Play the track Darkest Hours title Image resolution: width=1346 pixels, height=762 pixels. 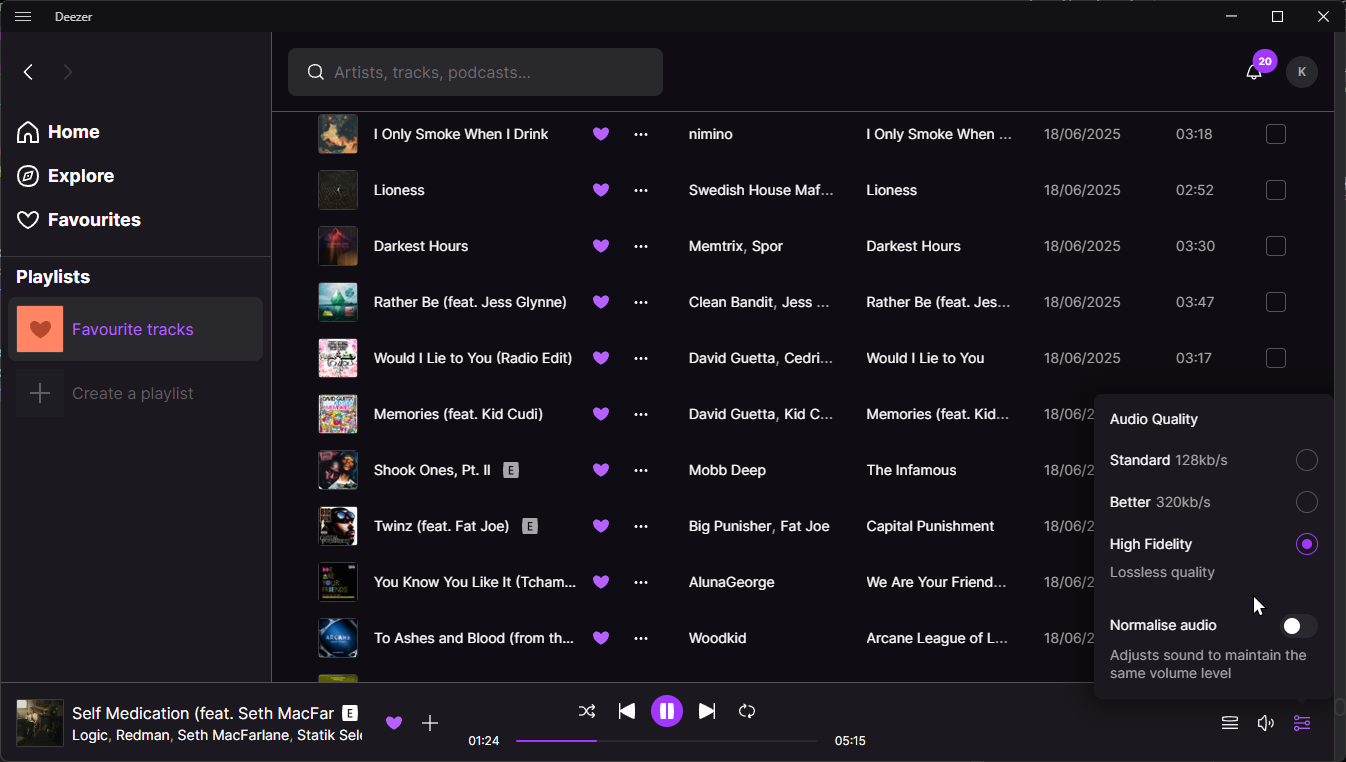point(421,246)
